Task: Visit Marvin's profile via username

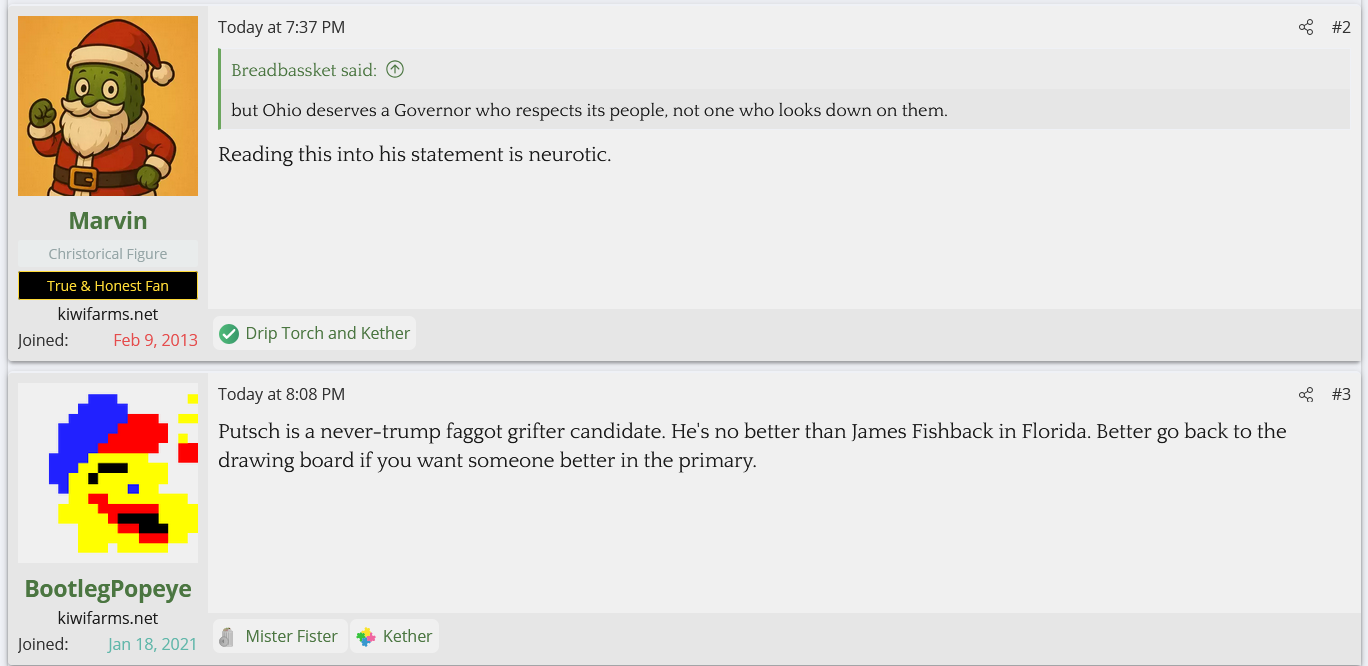Action: point(108,221)
